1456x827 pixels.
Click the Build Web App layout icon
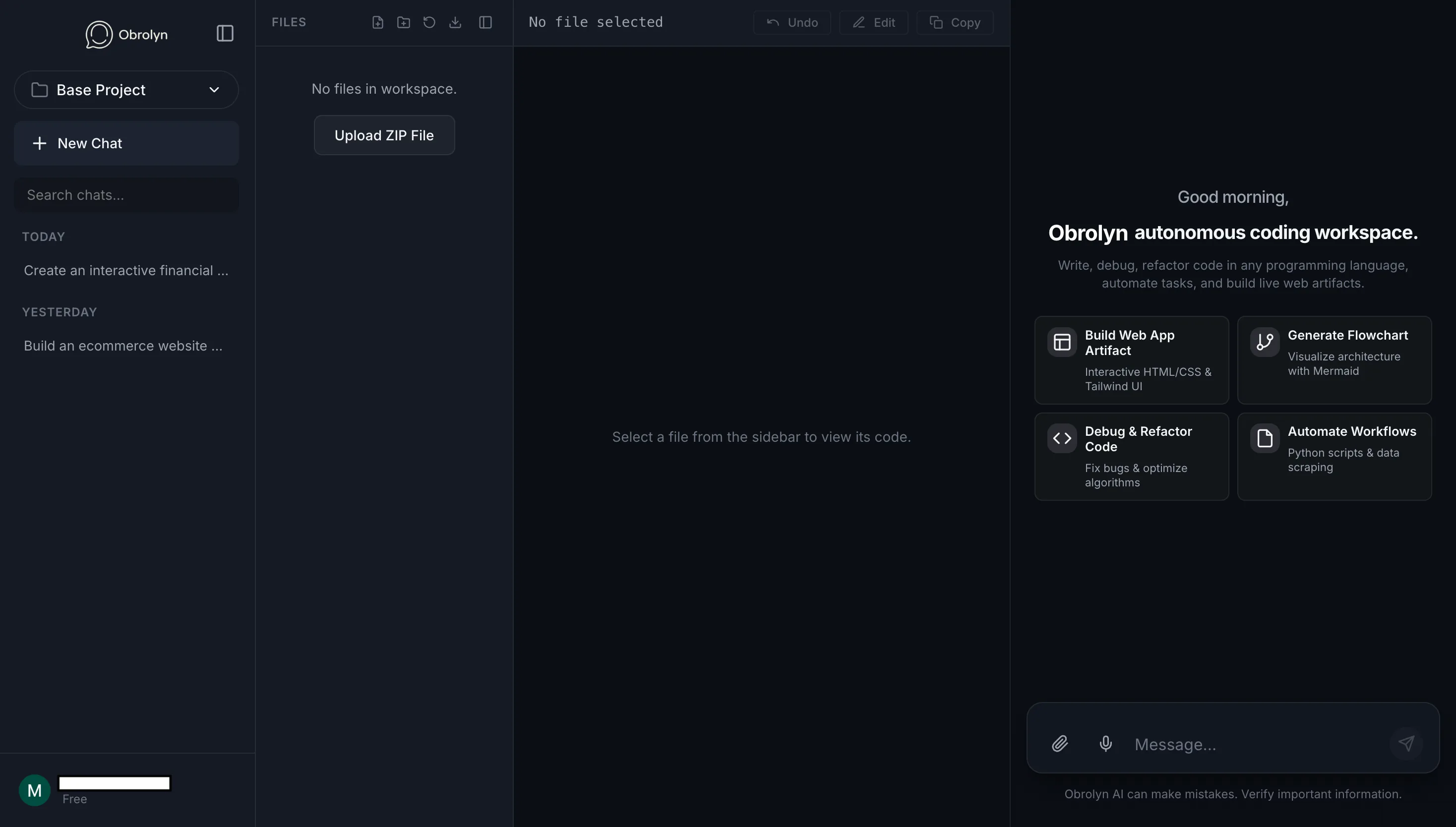point(1062,342)
